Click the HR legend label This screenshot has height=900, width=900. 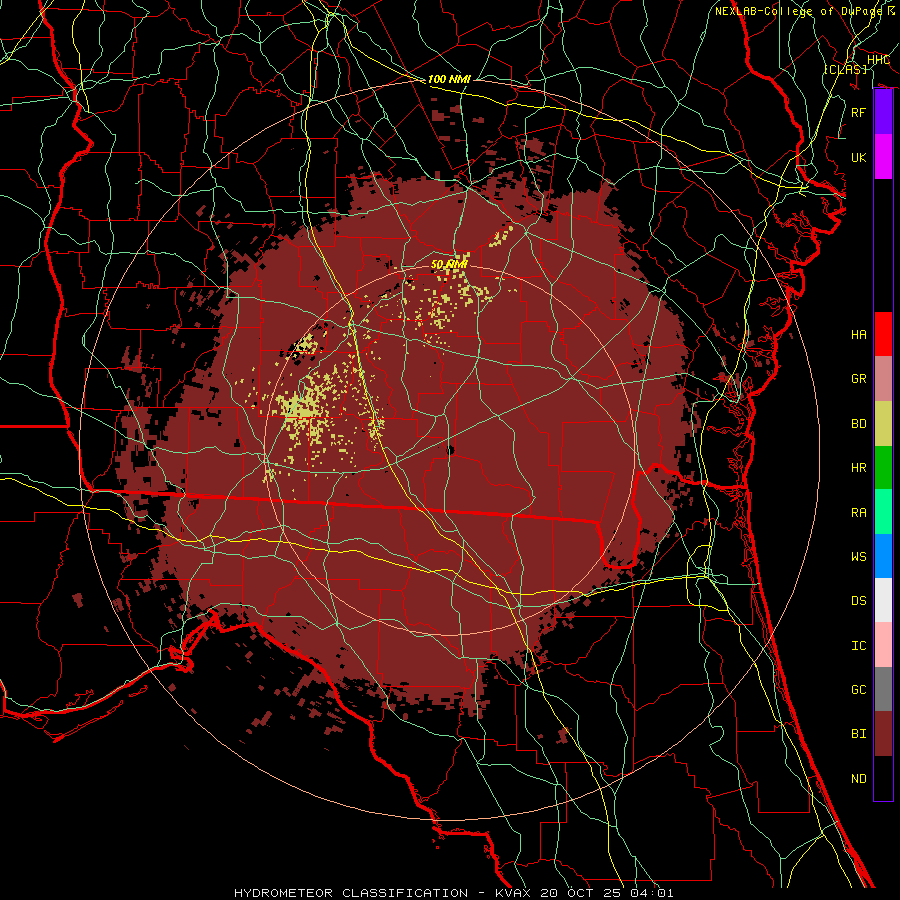[858, 468]
